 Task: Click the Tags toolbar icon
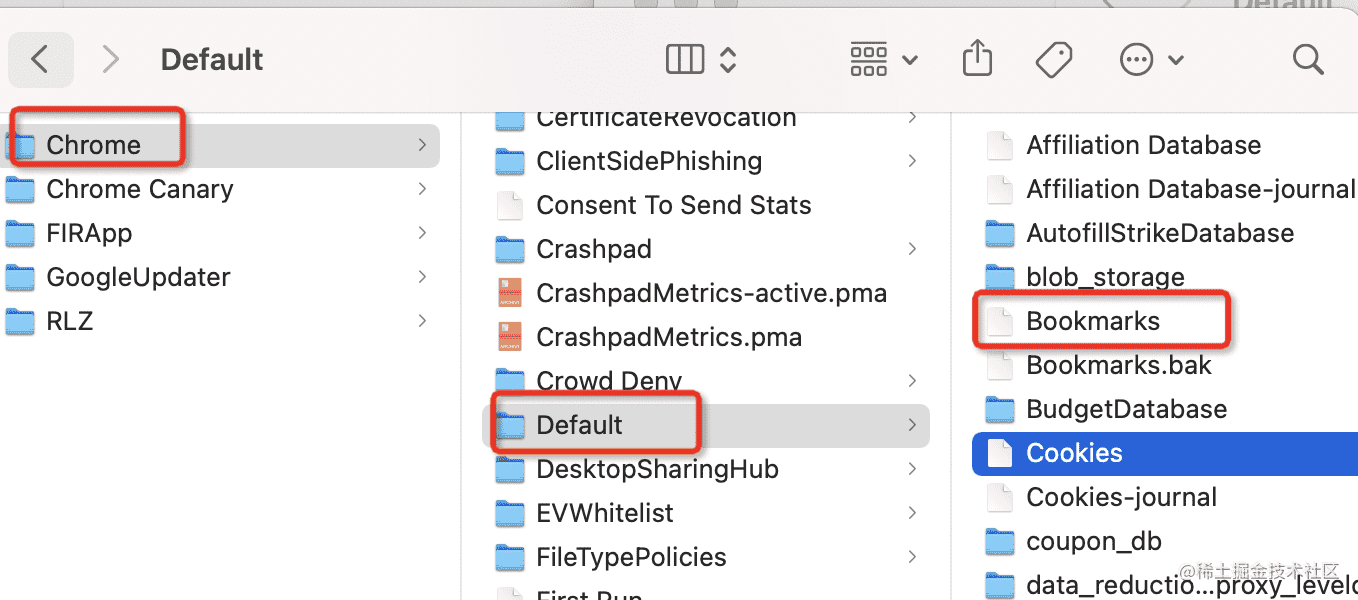coord(1053,60)
